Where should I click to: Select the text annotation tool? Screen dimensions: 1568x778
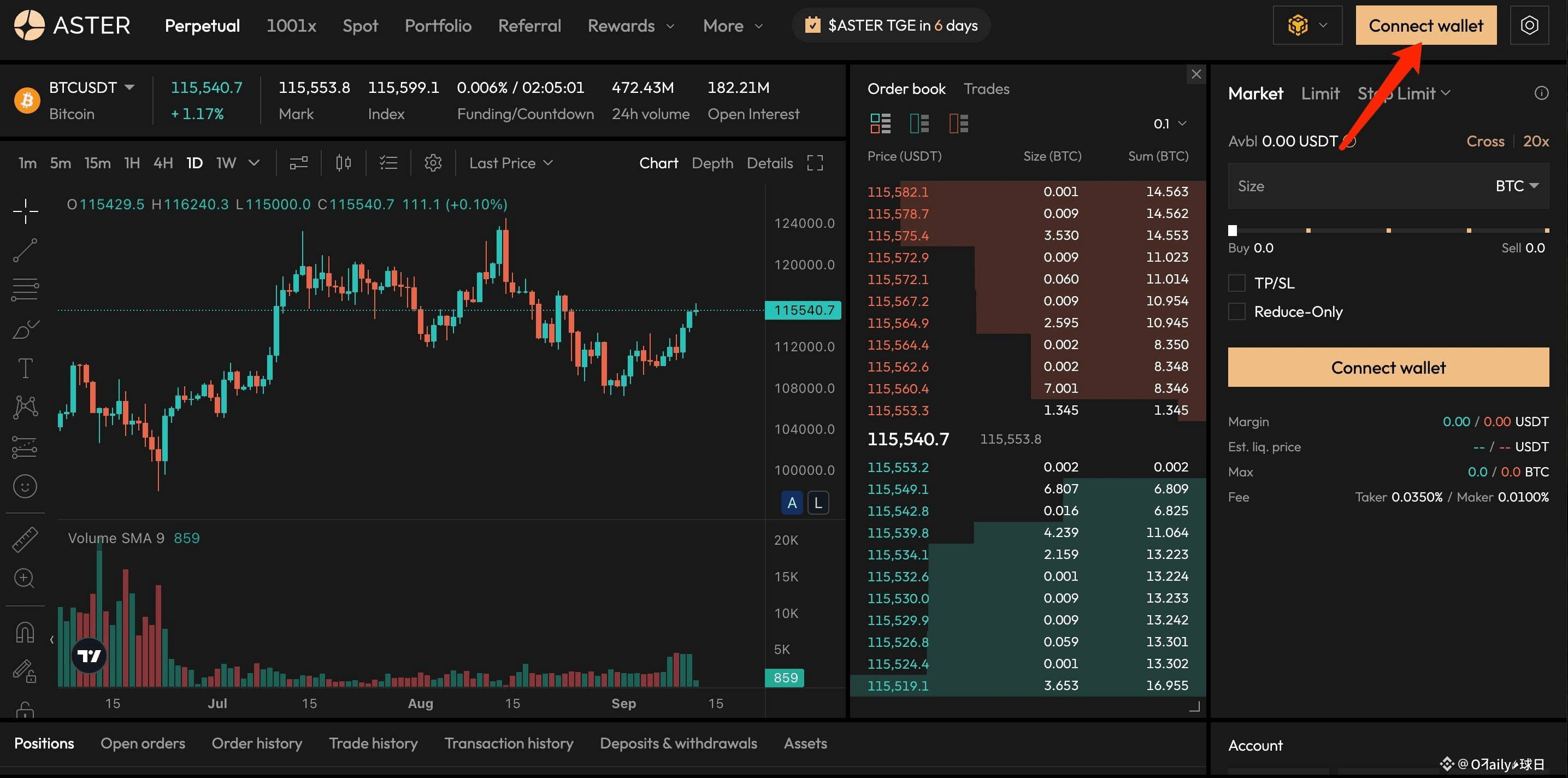click(25, 368)
